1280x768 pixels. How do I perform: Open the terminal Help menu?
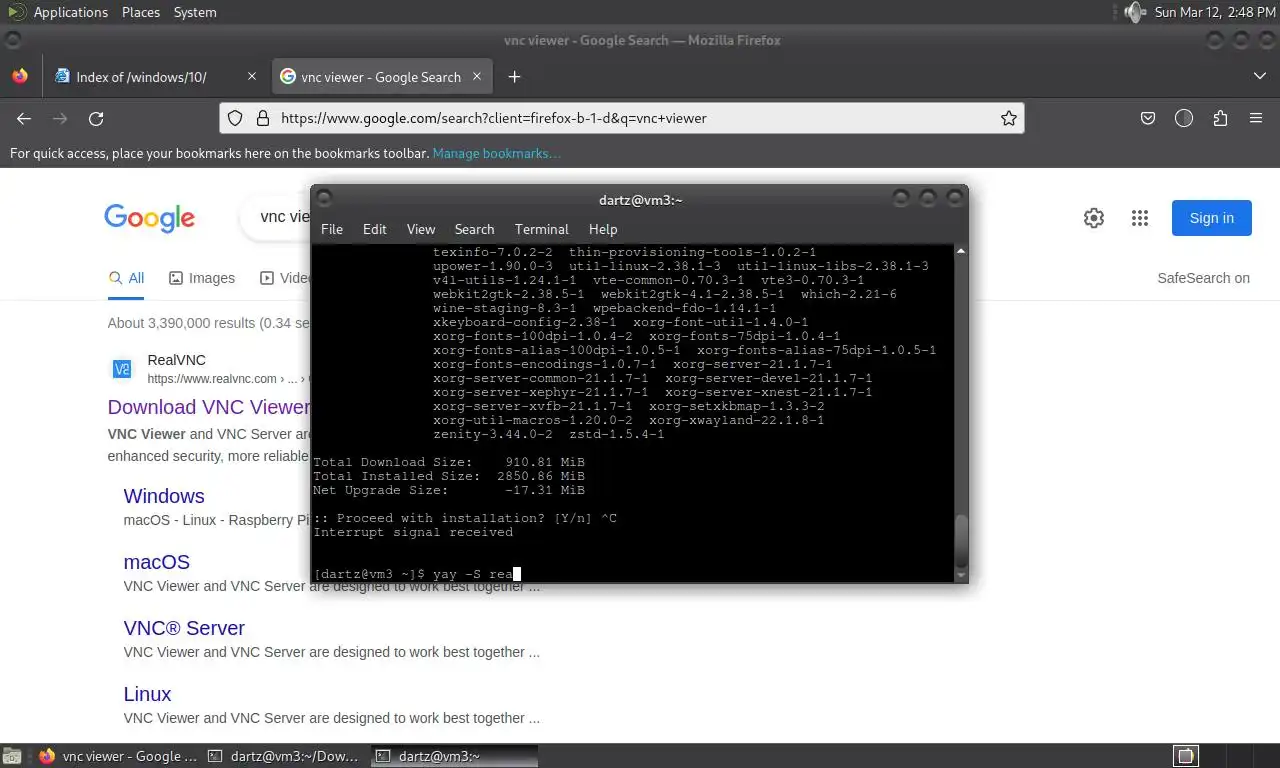pyautogui.click(x=603, y=229)
